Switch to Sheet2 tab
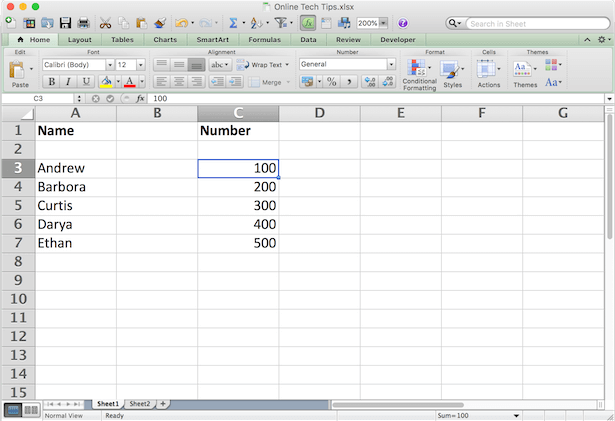This screenshot has width=615, height=421. [x=140, y=404]
